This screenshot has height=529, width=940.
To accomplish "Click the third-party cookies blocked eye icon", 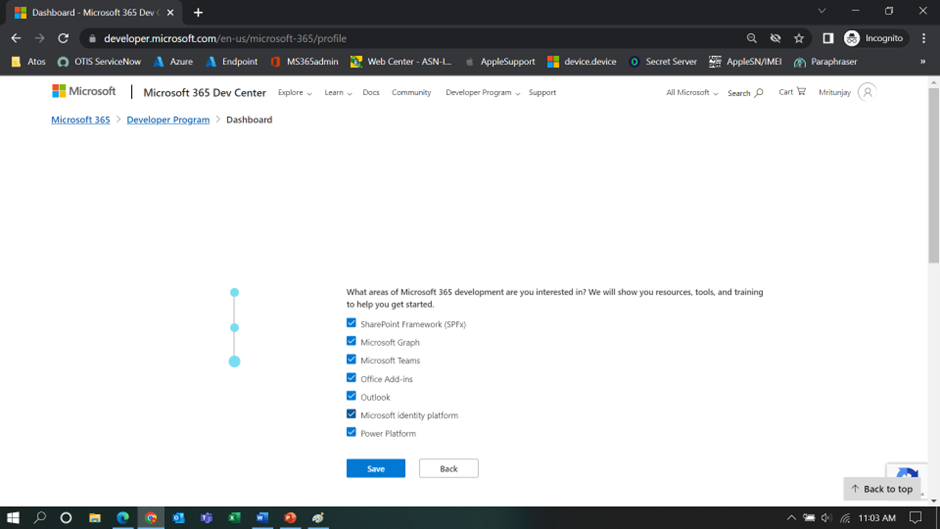I will [x=775, y=38].
